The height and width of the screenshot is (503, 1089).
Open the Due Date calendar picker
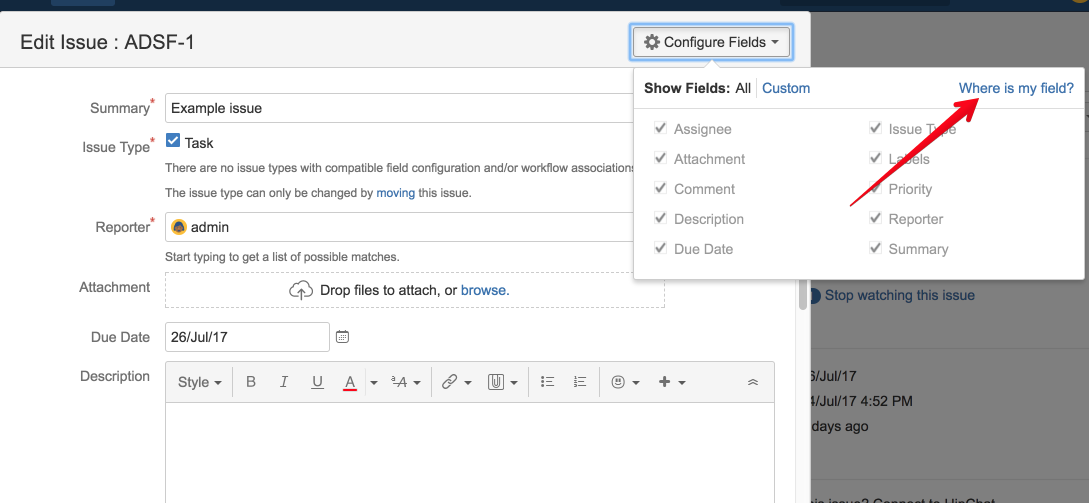click(x=342, y=337)
